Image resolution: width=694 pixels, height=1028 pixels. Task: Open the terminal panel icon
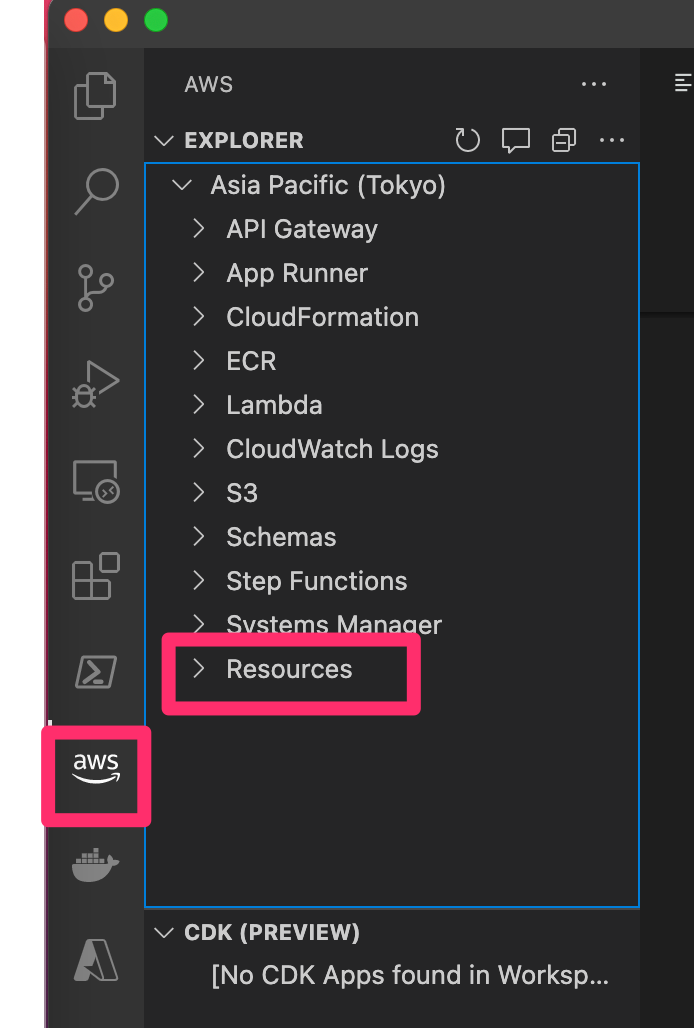[x=95, y=672]
